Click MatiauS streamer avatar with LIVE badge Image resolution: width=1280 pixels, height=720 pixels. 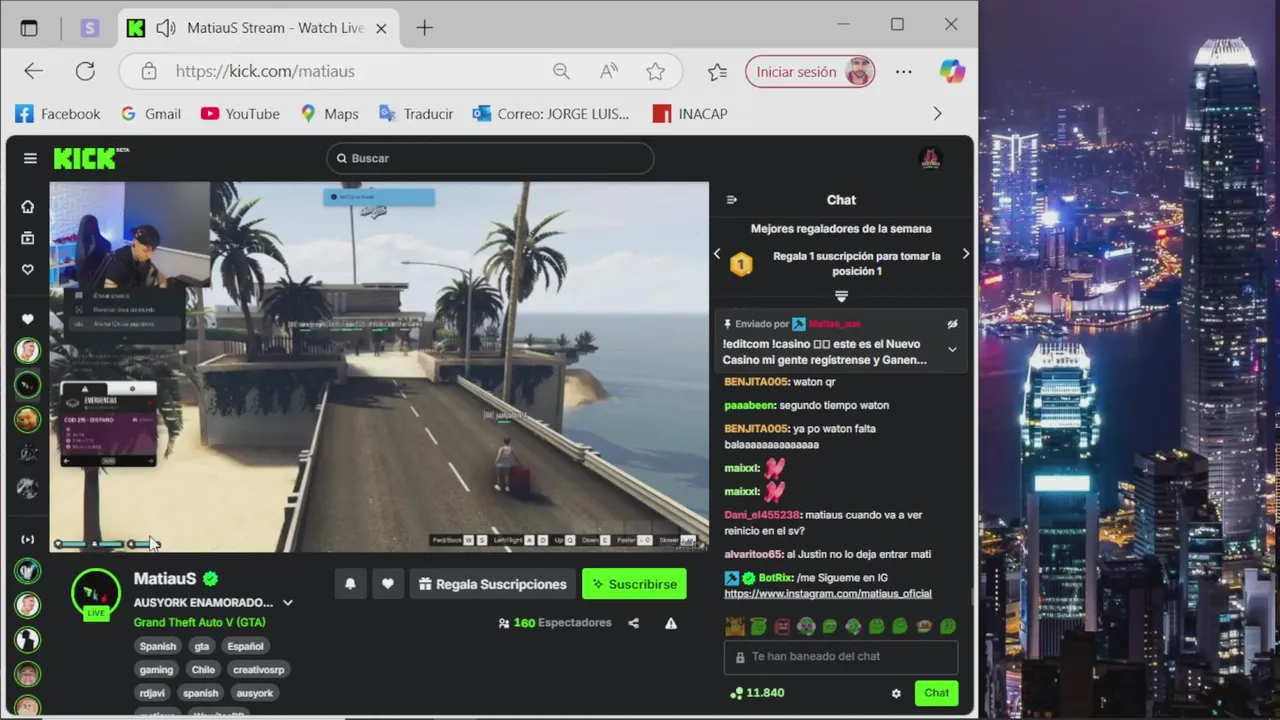96,594
